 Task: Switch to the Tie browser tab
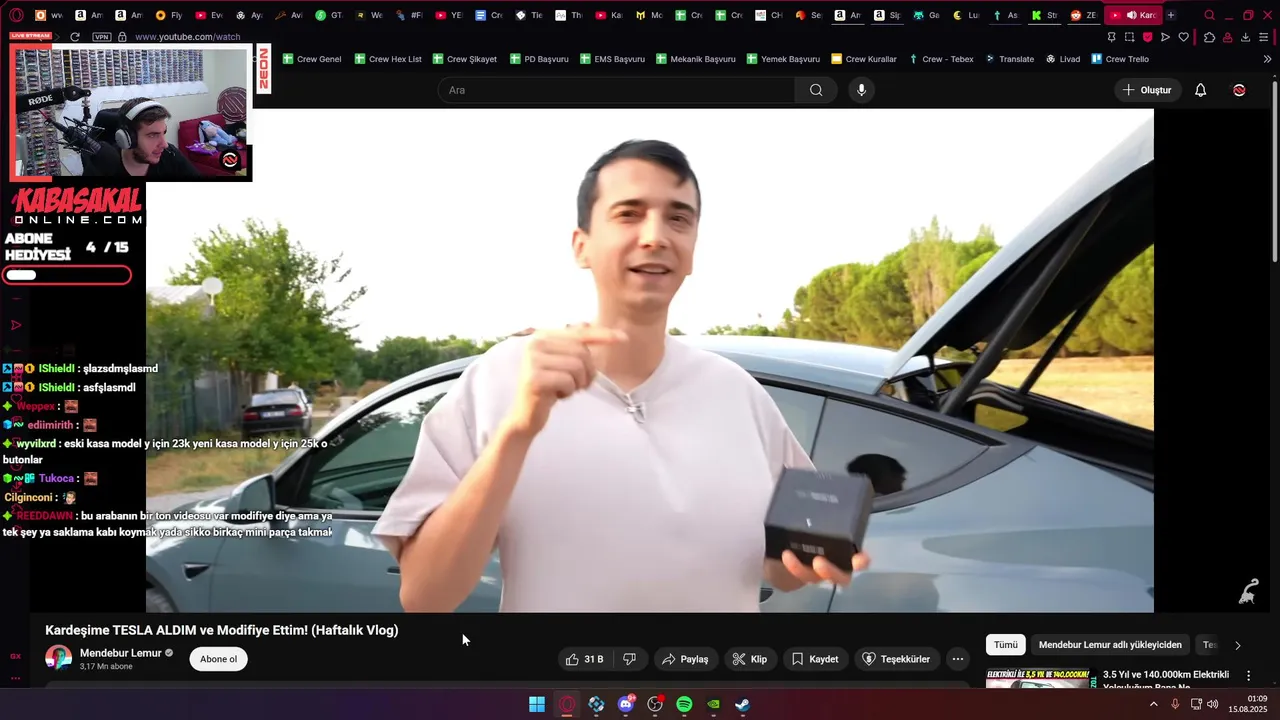coord(529,15)
